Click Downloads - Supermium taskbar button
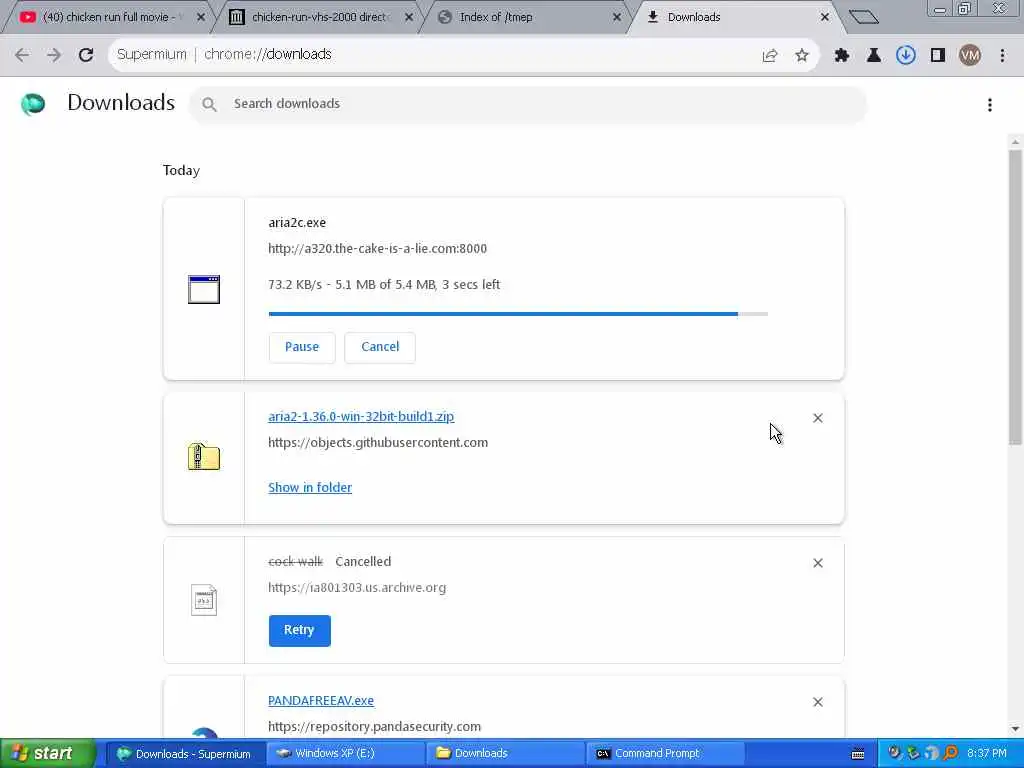Image resolution: width=1024 pixels, height=768 pixels. coord(185,754)
